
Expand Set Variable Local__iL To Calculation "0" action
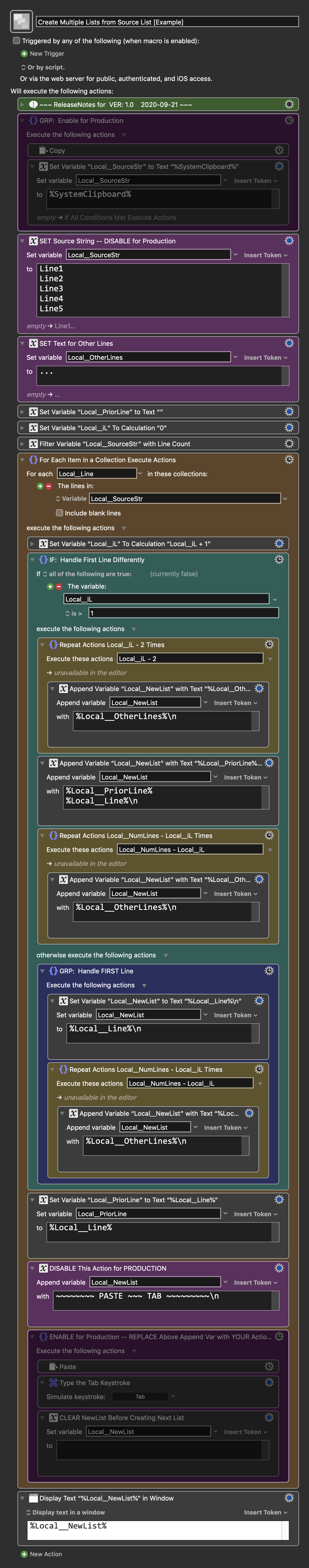[x=22, y=428]
